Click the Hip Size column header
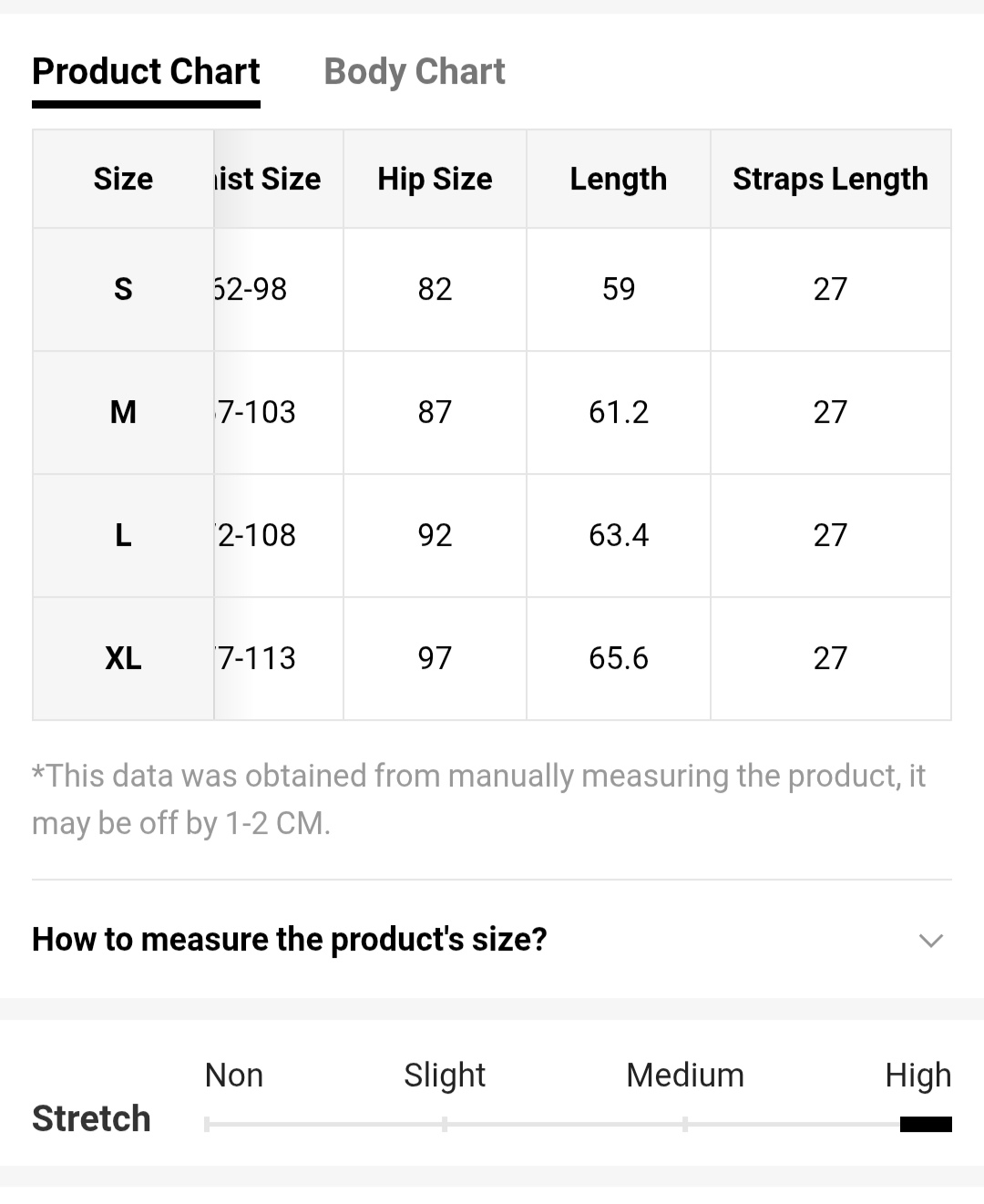Screen dimensions: 984x1204 (435, 179)
